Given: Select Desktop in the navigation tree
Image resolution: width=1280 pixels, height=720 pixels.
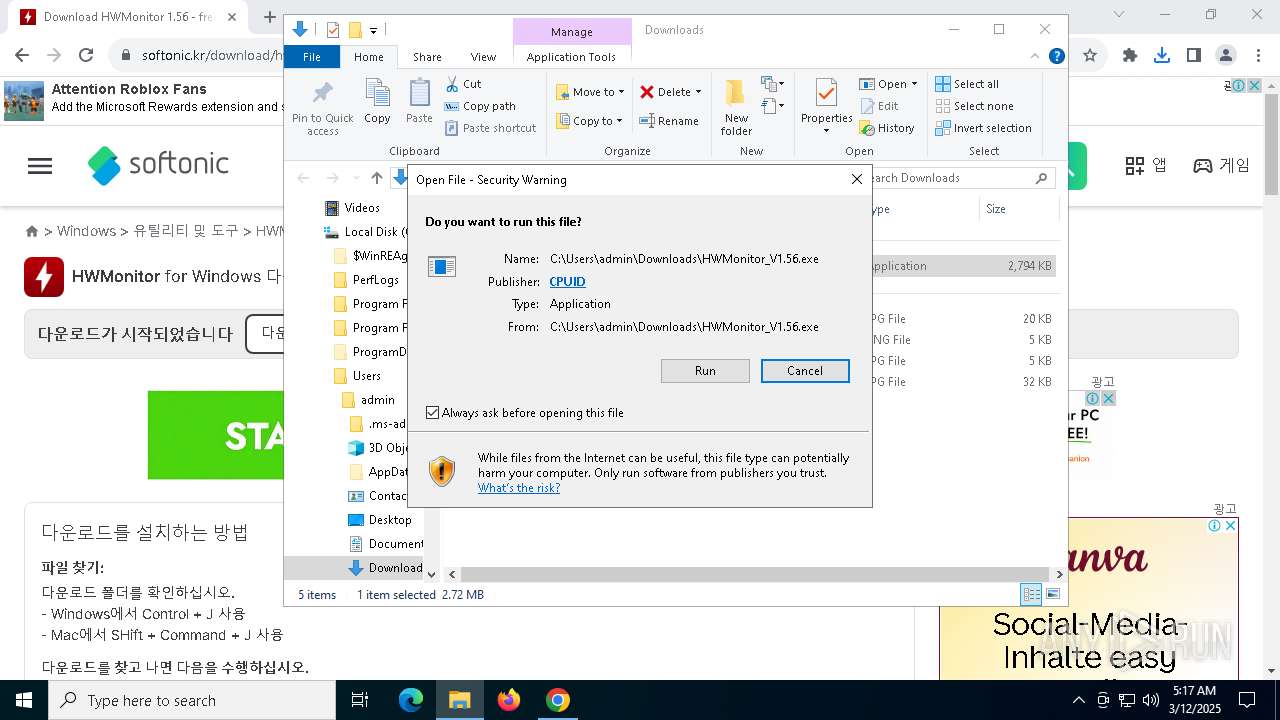Looking at the screenshot, I should (x=389, y=520).
